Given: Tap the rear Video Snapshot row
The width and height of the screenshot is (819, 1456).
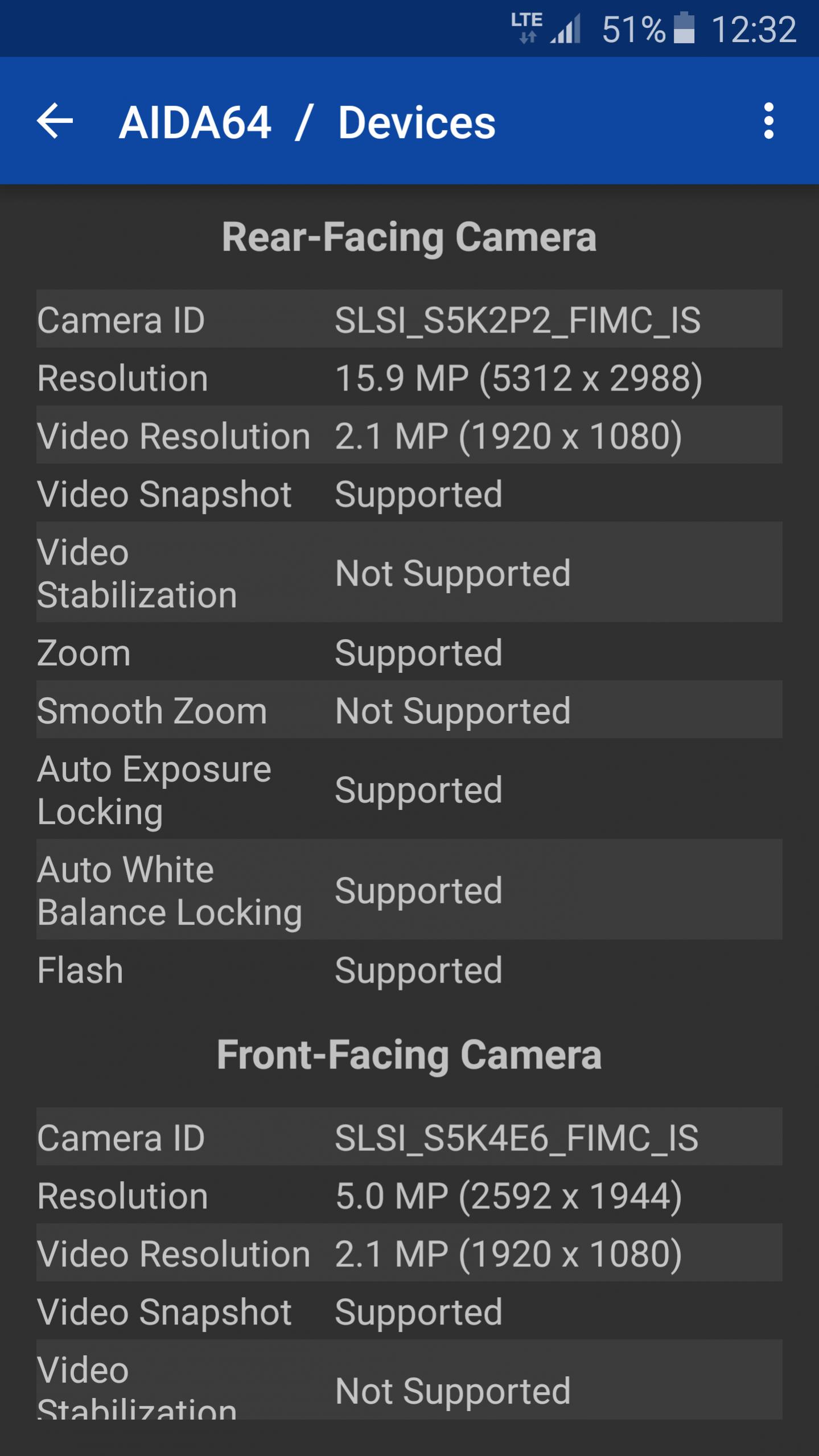Looking at the screenshot, I should coord(409,493).
